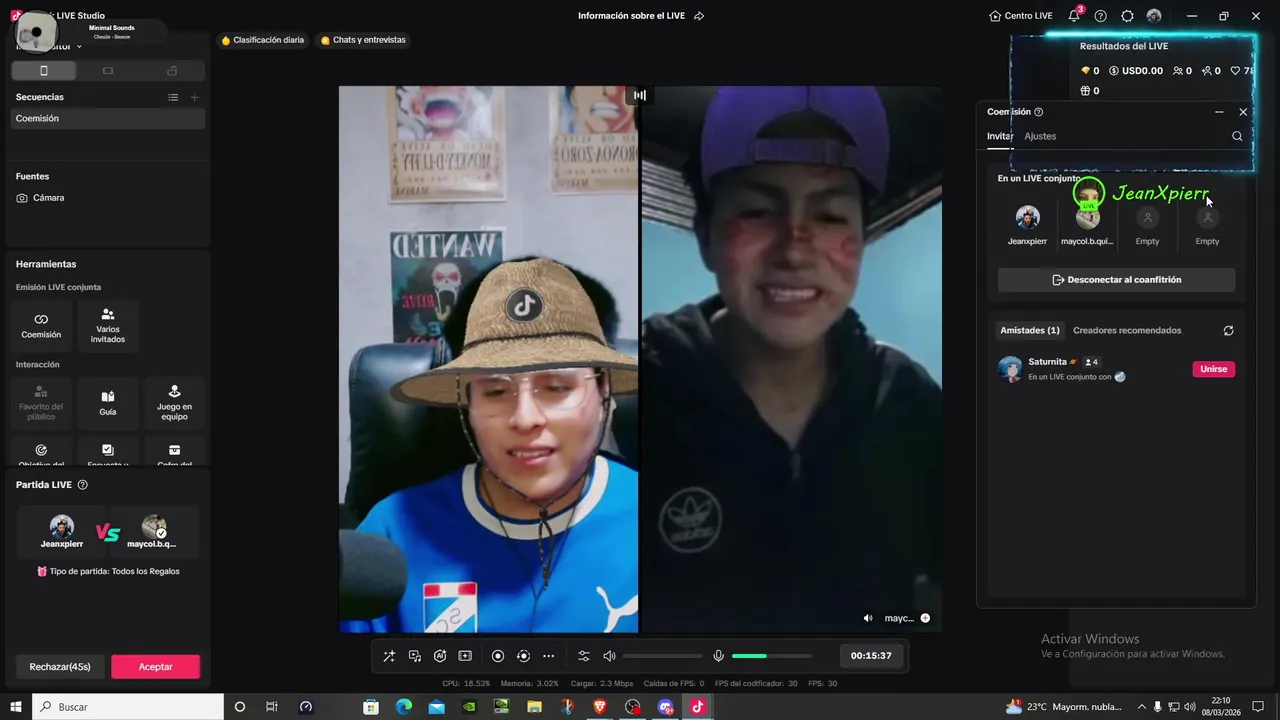The image size is (1280, 720).
Task: Adjust the microphone level slider
Action: point(772,656)
